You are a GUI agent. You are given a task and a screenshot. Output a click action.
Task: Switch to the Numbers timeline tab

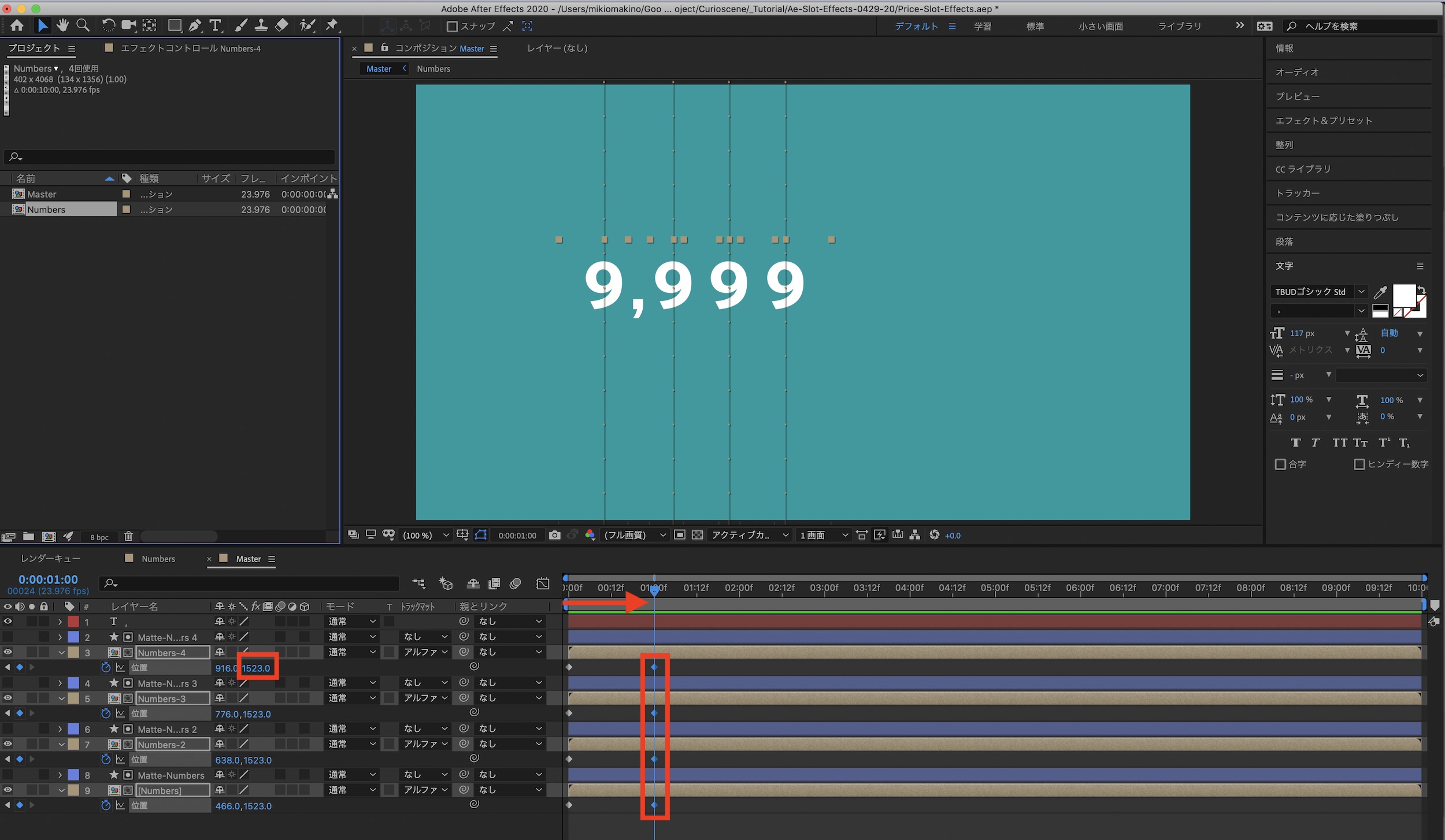158,559
